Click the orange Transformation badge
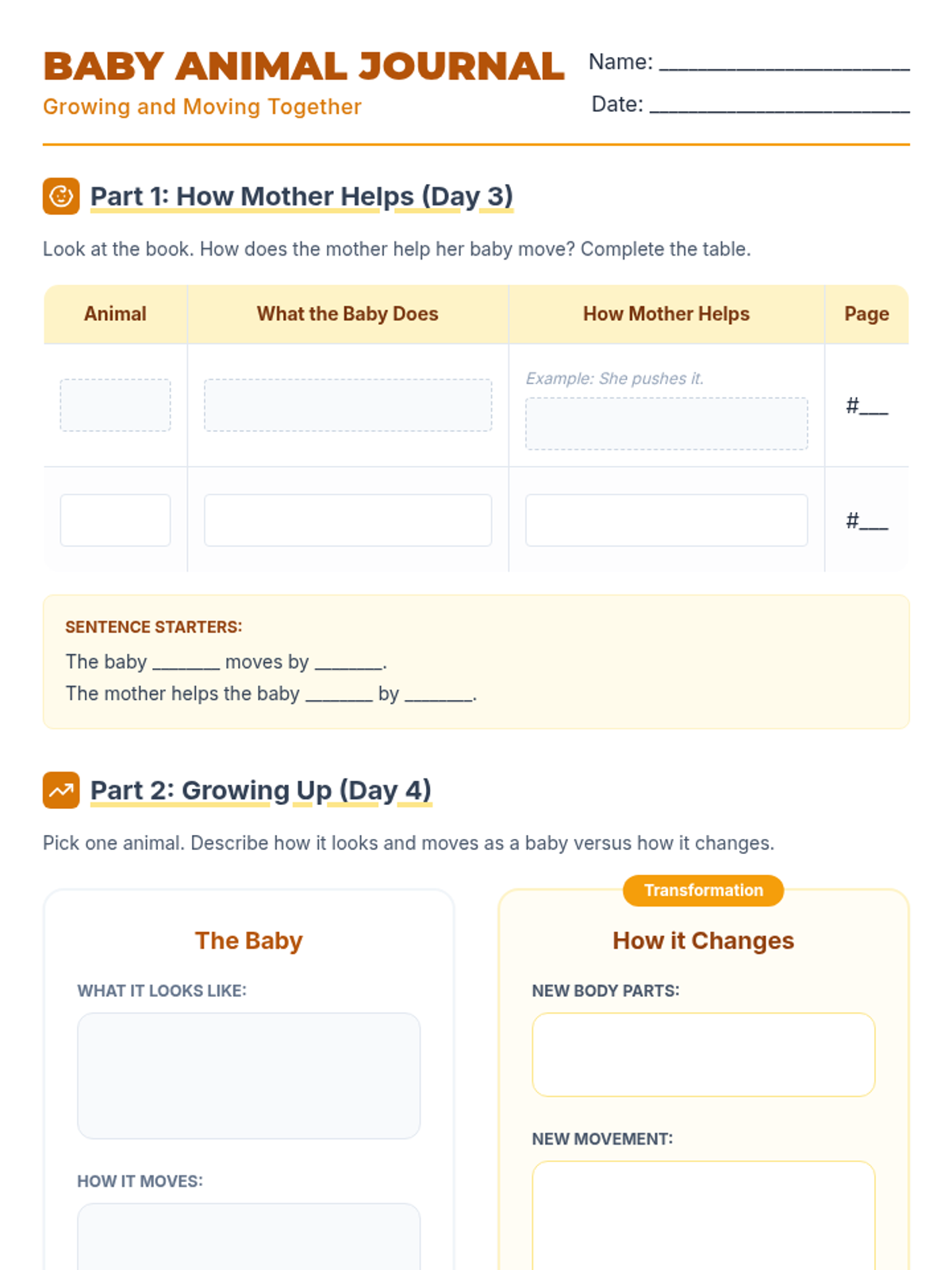This screenshot has height=1270, width=952. (x=703, y=891)
